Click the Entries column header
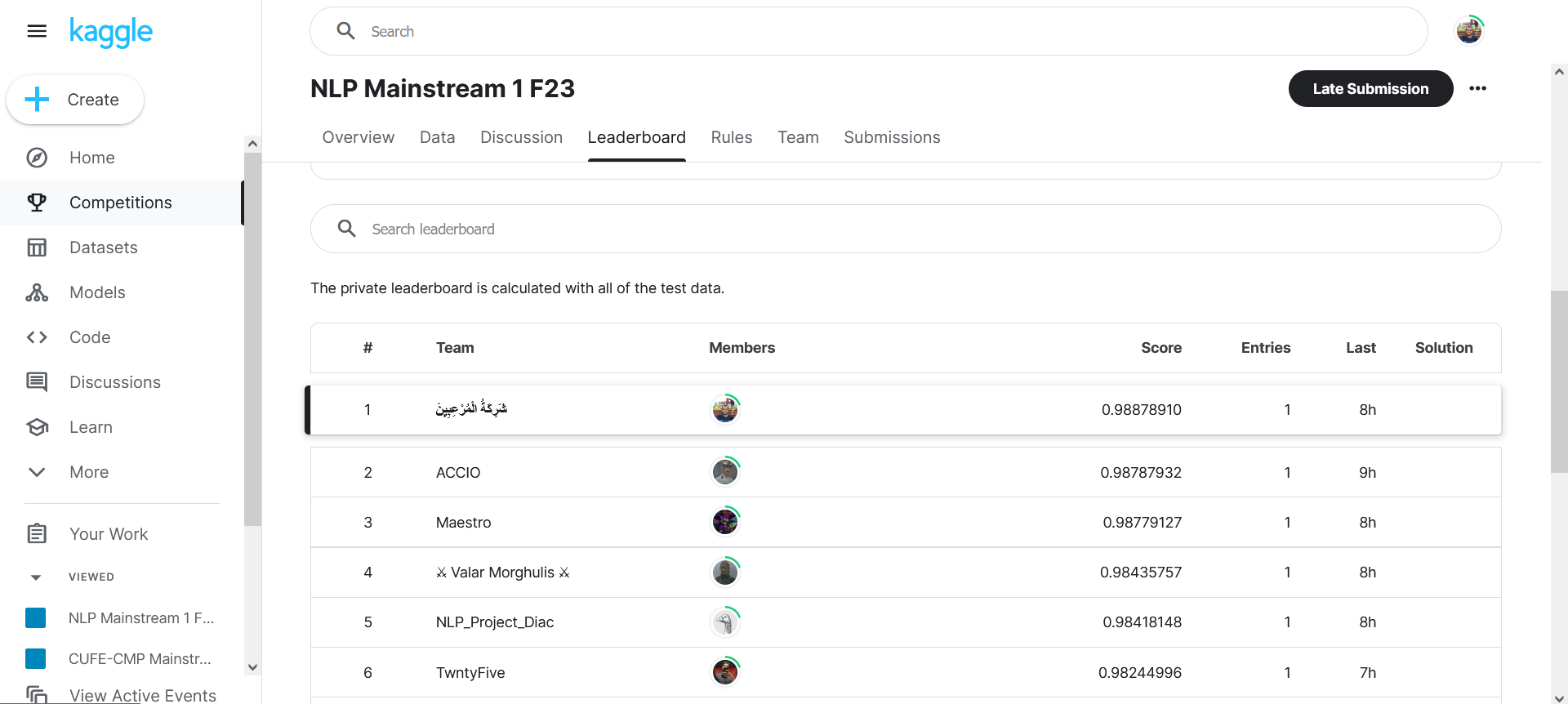The height and width of the screenshot is (704, 1568). pos(1266,348)
